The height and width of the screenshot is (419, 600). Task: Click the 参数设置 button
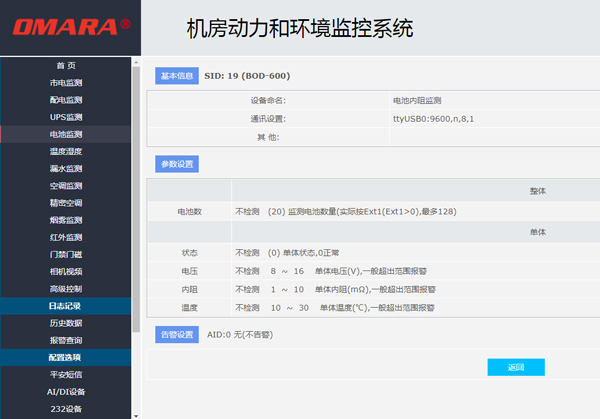pos(177,163)
